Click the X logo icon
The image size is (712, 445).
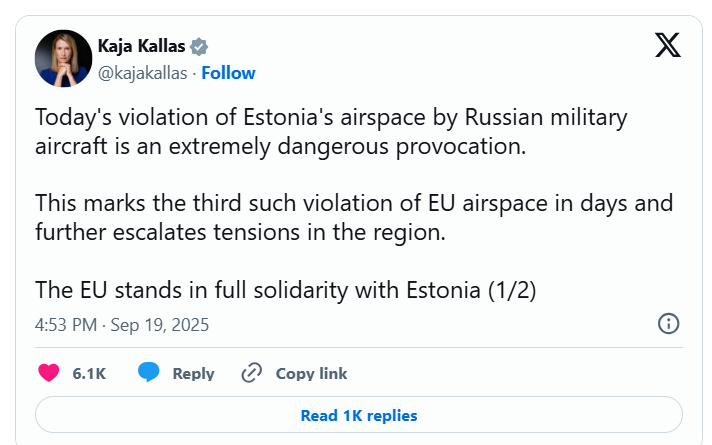pyautogui.click(x=667, y=45)
